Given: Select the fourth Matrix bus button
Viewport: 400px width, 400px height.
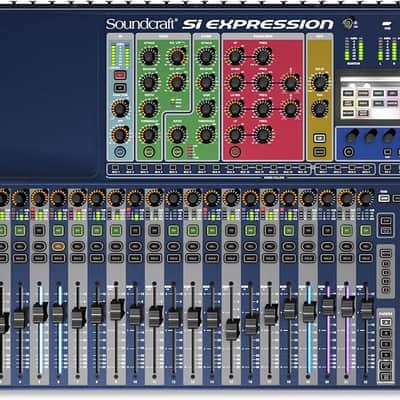Looking at the screenshot, I should point(366,167).
